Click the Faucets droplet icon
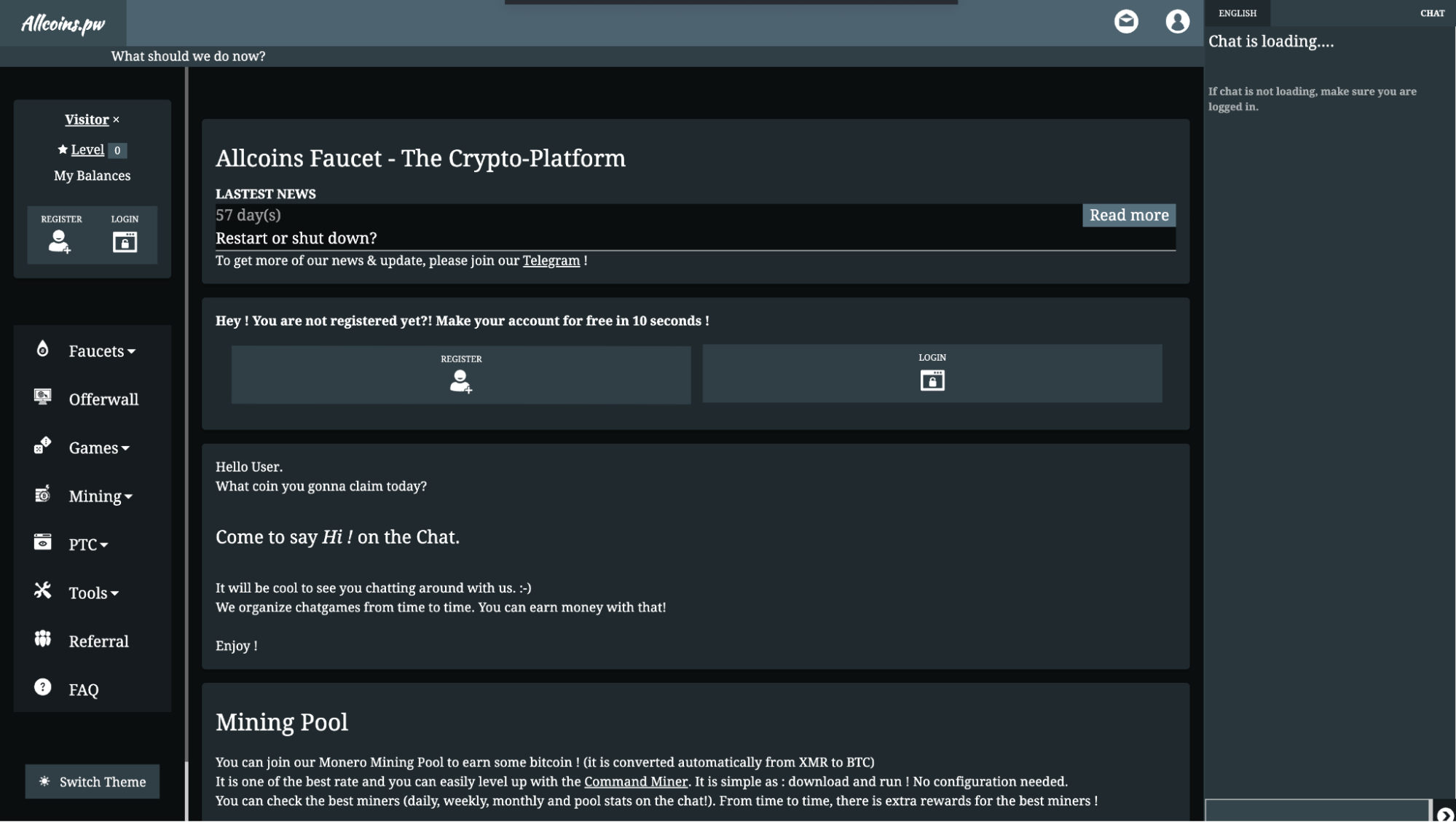1456x822 pixels. point(43,349)
